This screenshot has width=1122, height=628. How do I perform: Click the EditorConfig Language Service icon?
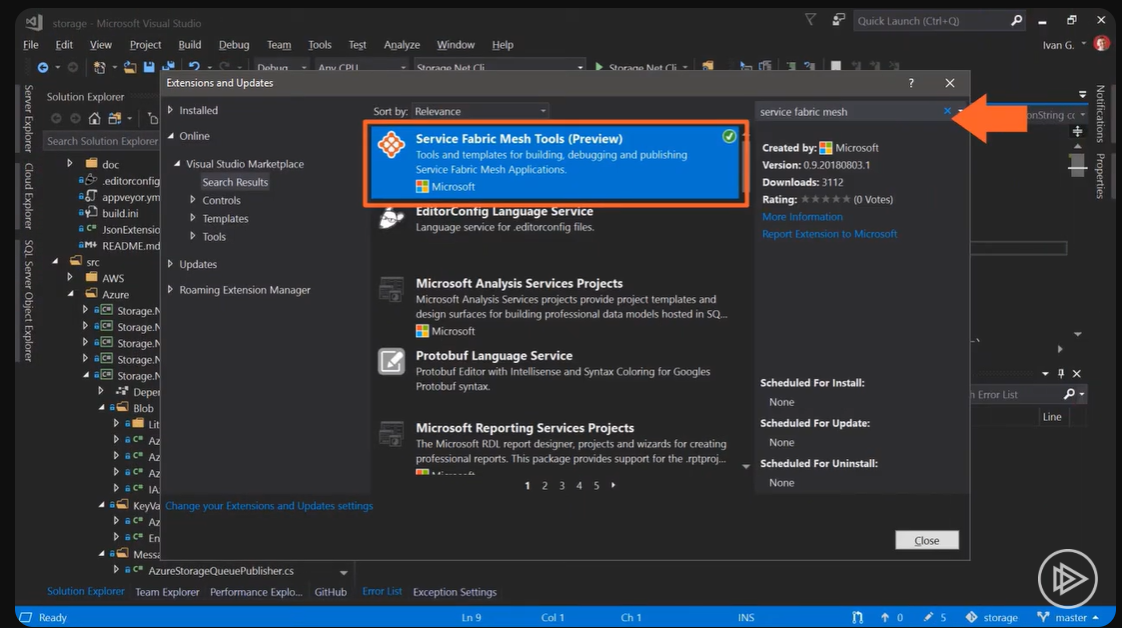(x=391, y=217)
